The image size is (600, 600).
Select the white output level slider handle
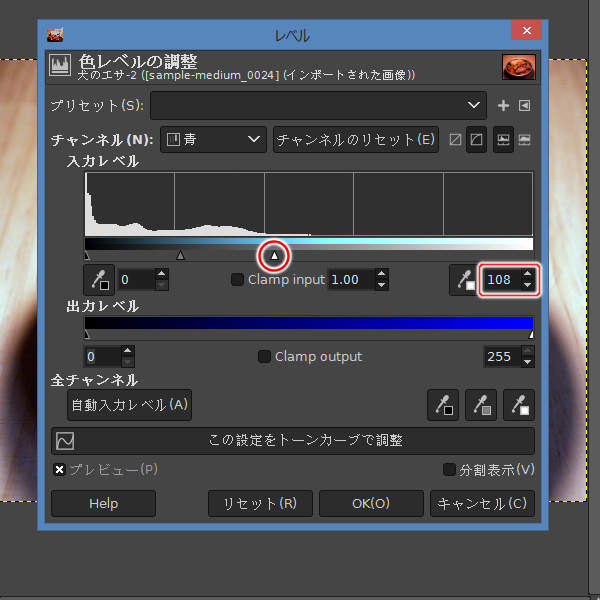(x=531, y=335)
